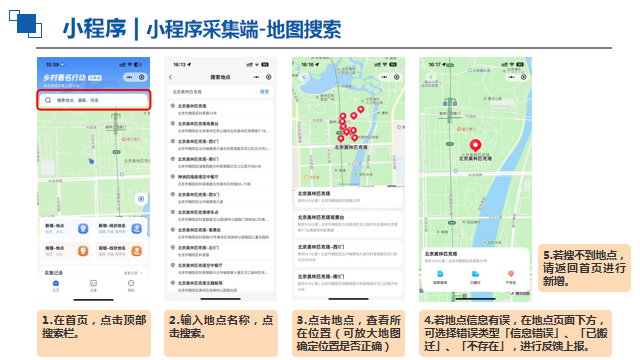Tap the blue 新增-地点 pin icon
The width and height of the screenshot is (640, 360).
(83, 229)
